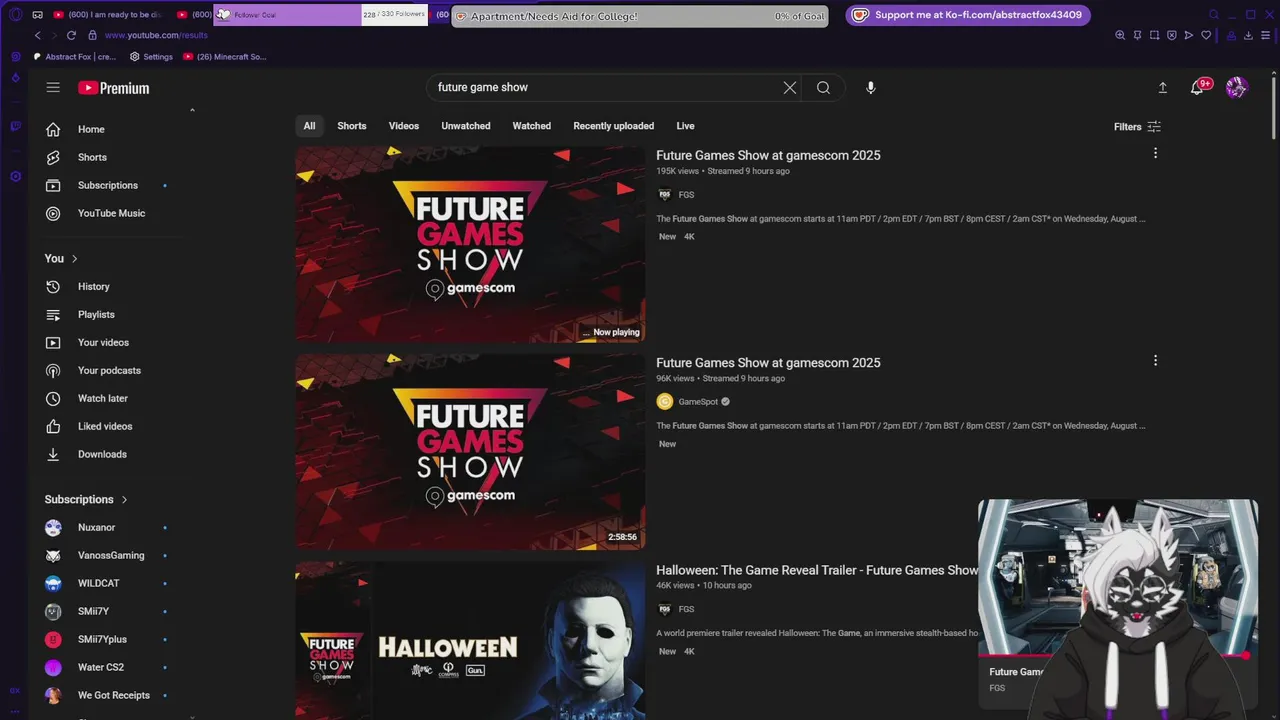This screenshot has width=1280, height=720.
Task: Open YouTube Music in the guide sidebar
Action: (x=110, y=213)
